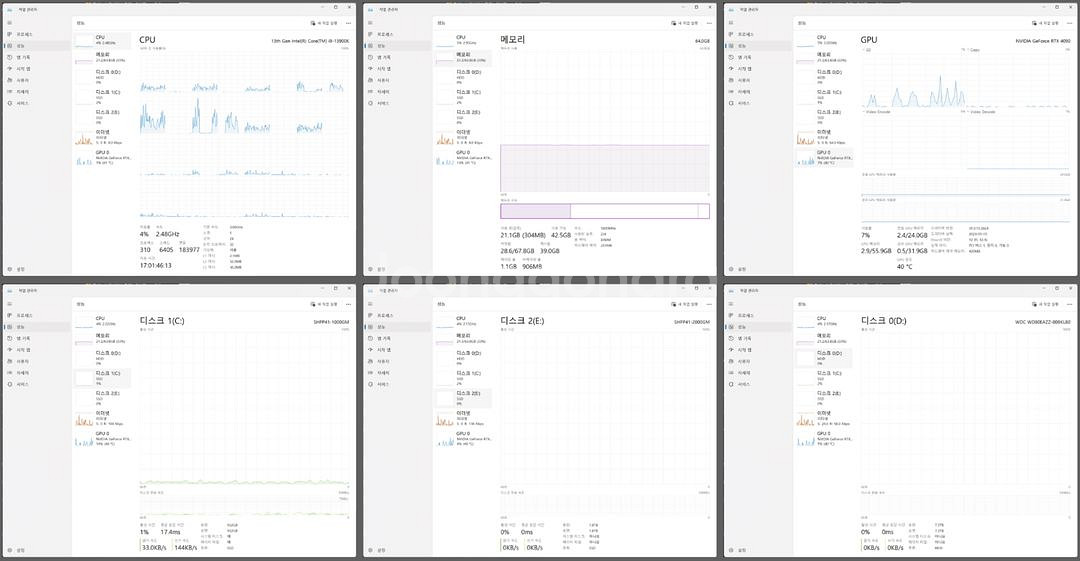
Task: Open Startup apps (시작 앱) in CPU window
Action: point(36,69)
